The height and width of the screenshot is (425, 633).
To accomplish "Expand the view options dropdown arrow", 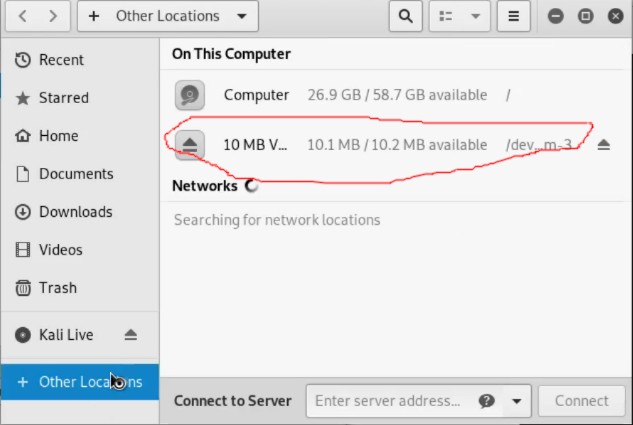I will point(475,16).
